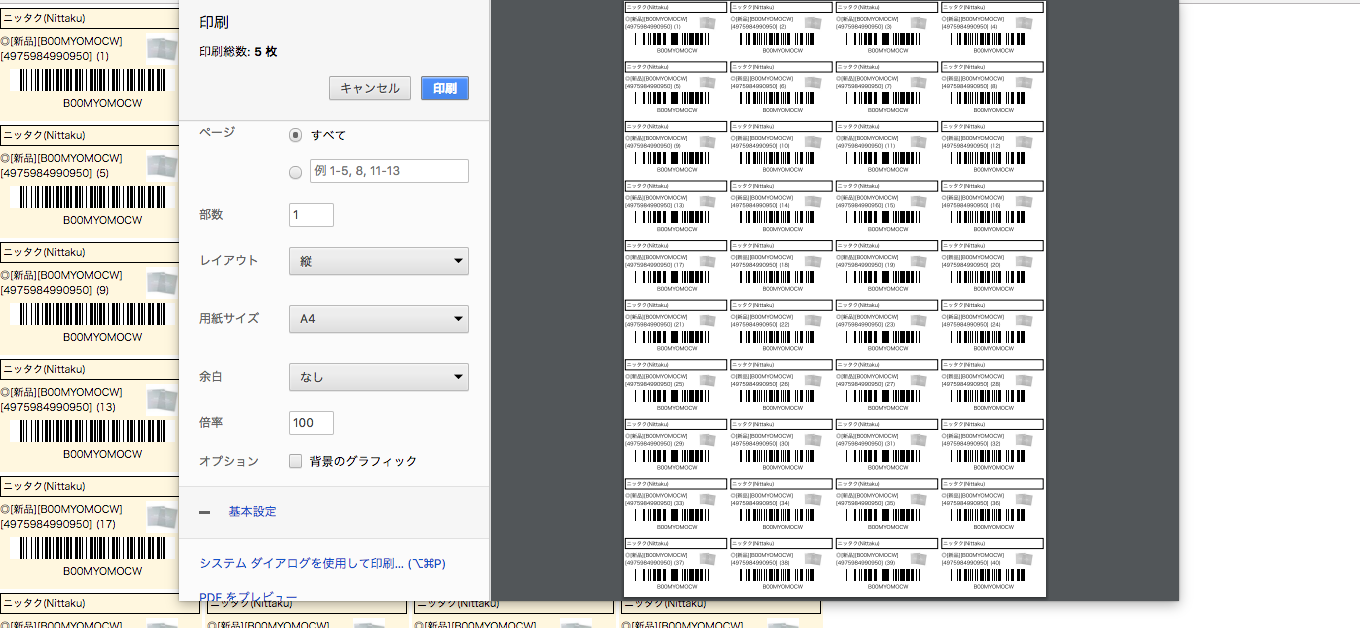Click label (40) in the print preview
This screenshot has width=1360, height=628.
tap(993, 564)
